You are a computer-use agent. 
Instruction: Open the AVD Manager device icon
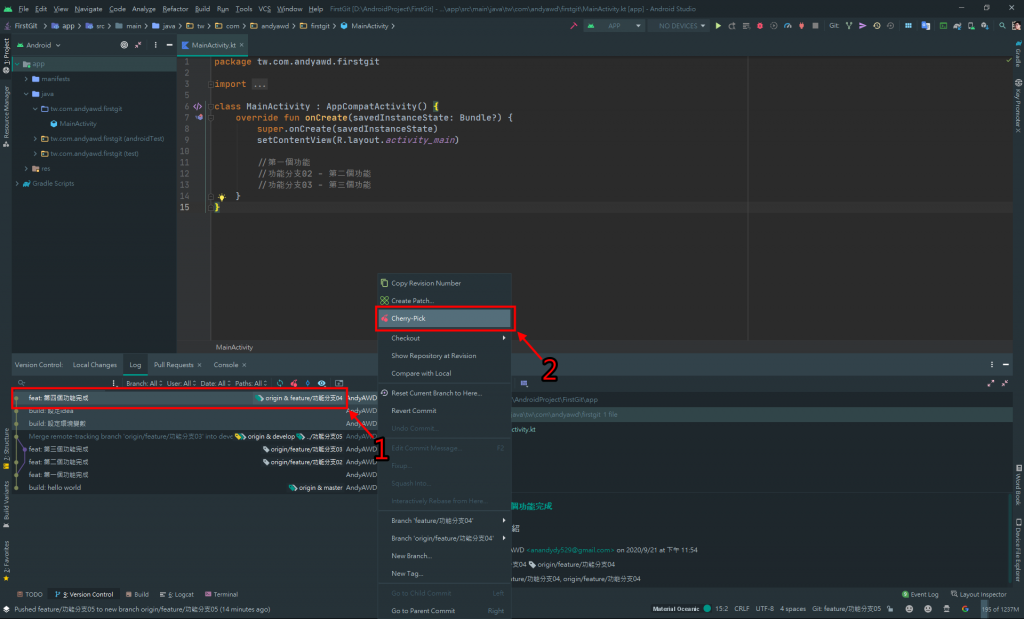pos(971,26)
